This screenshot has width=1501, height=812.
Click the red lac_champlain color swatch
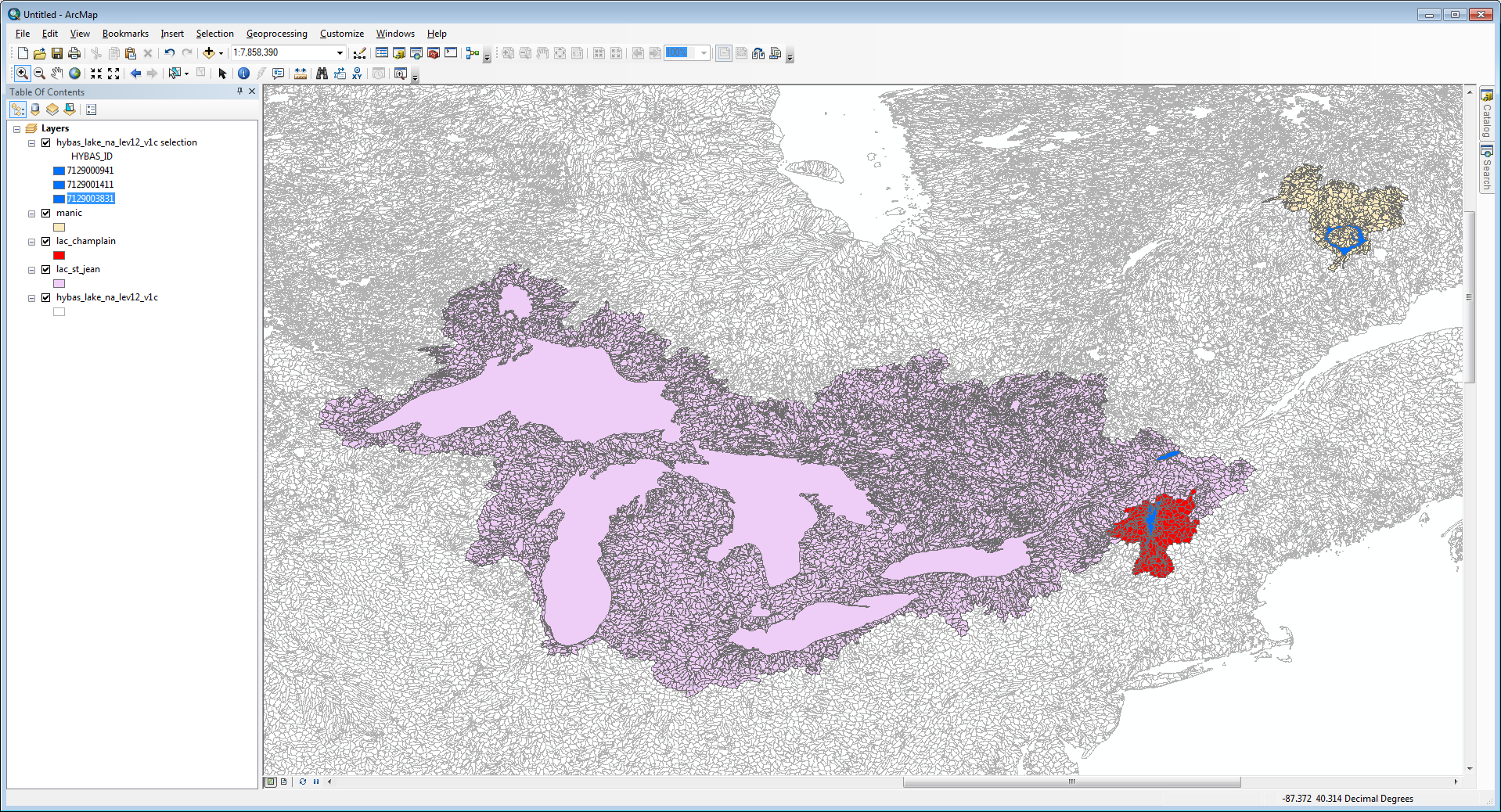(x=59, y=255)
